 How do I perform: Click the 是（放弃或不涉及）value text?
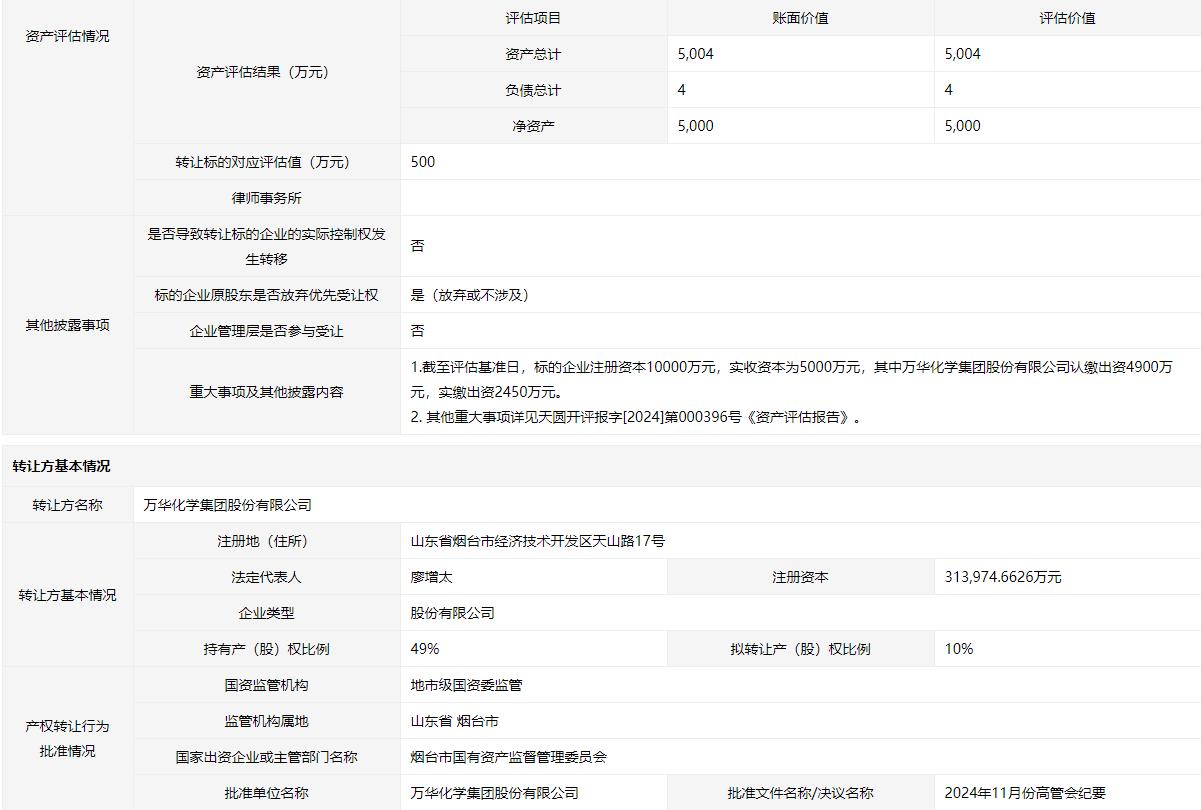[x=470, y=295]
